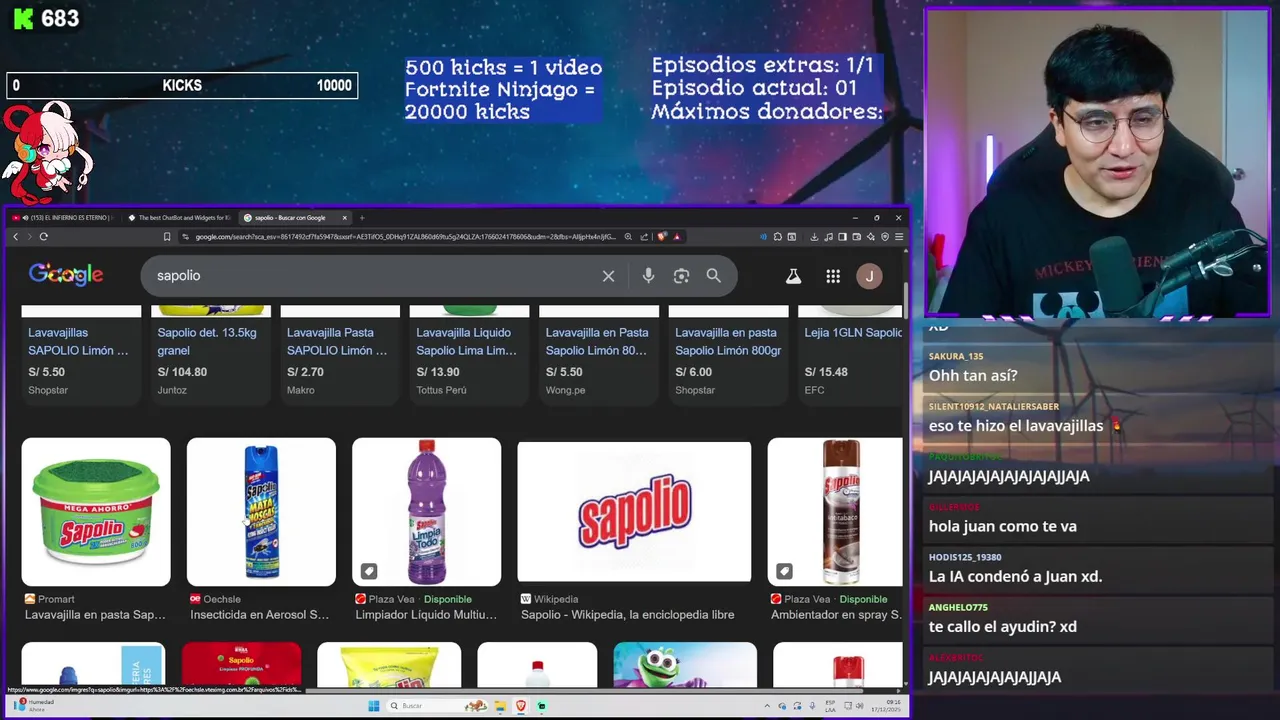Close the sapolio Google tab
Screen dimensions: 1280x720
(x=344, y=218)
